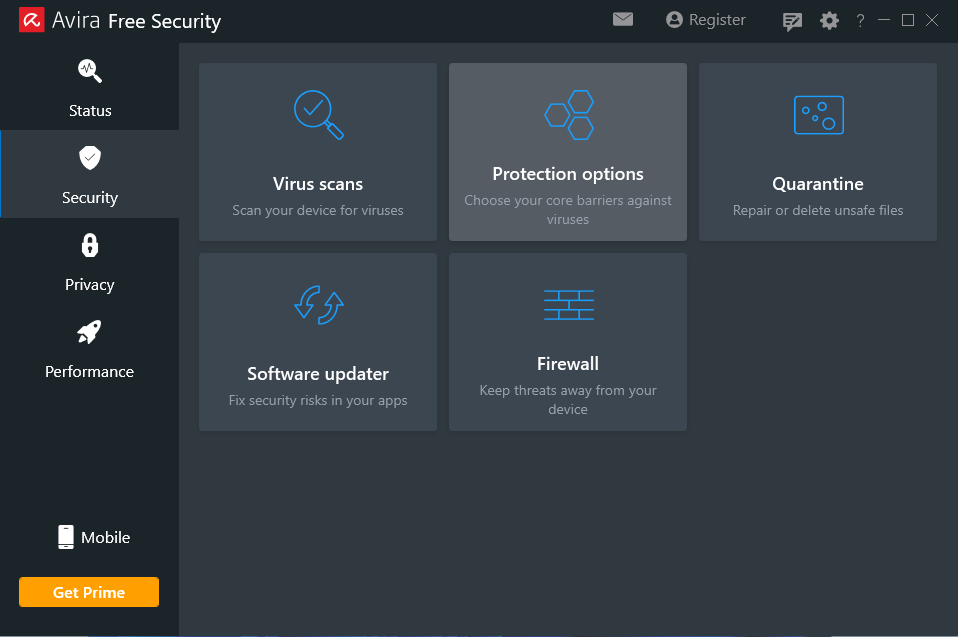
Task: Click the 'Scan your device for viruses' description
Action: click(x=318, y=210)
